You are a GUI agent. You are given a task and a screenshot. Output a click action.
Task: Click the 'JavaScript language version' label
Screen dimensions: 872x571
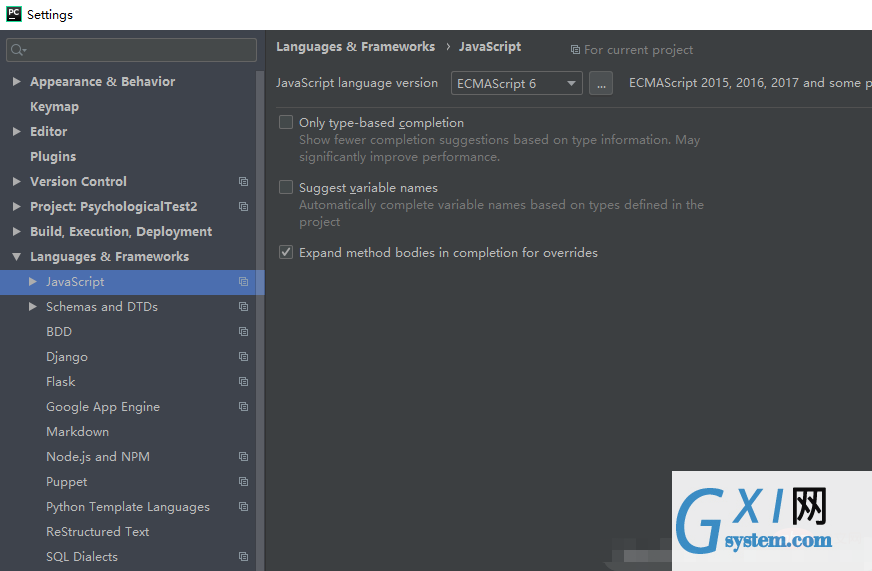click(x=357, y=83)
